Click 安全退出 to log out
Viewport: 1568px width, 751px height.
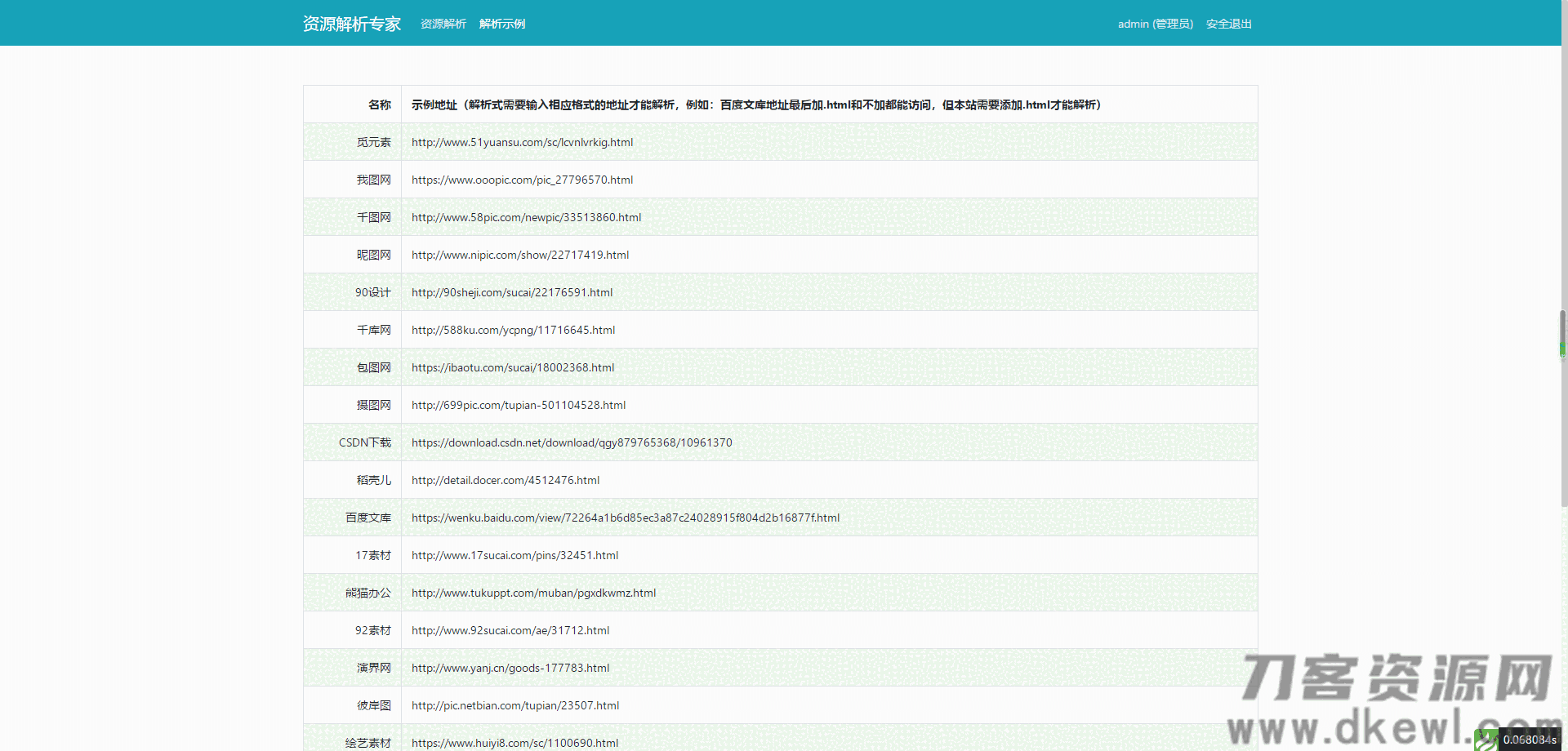(x=1228, y=24)
